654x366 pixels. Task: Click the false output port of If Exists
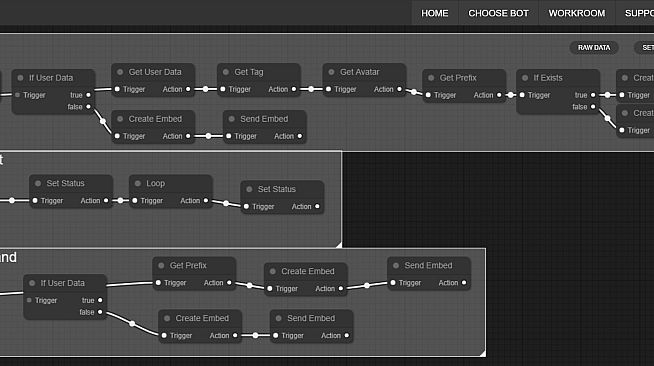[x=593, y=107]
